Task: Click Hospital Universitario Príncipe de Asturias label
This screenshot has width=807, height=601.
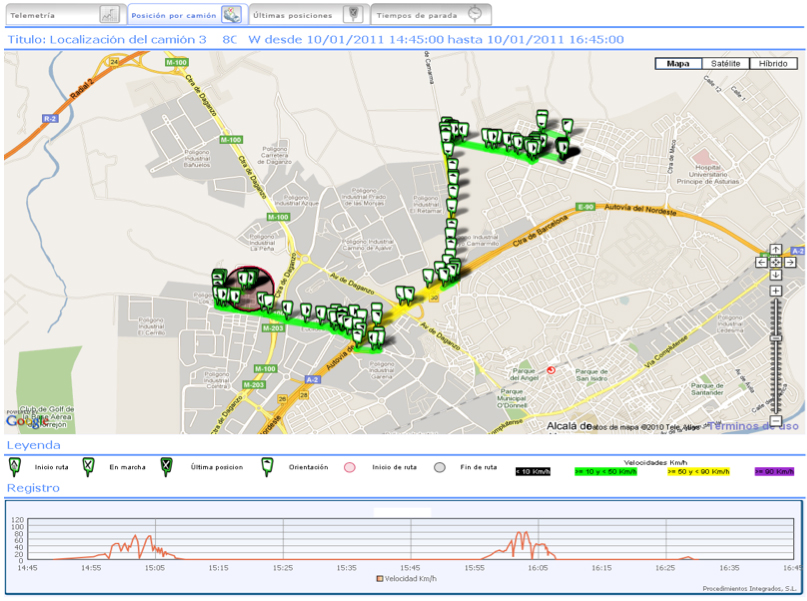Action: [x=707, y=174]
